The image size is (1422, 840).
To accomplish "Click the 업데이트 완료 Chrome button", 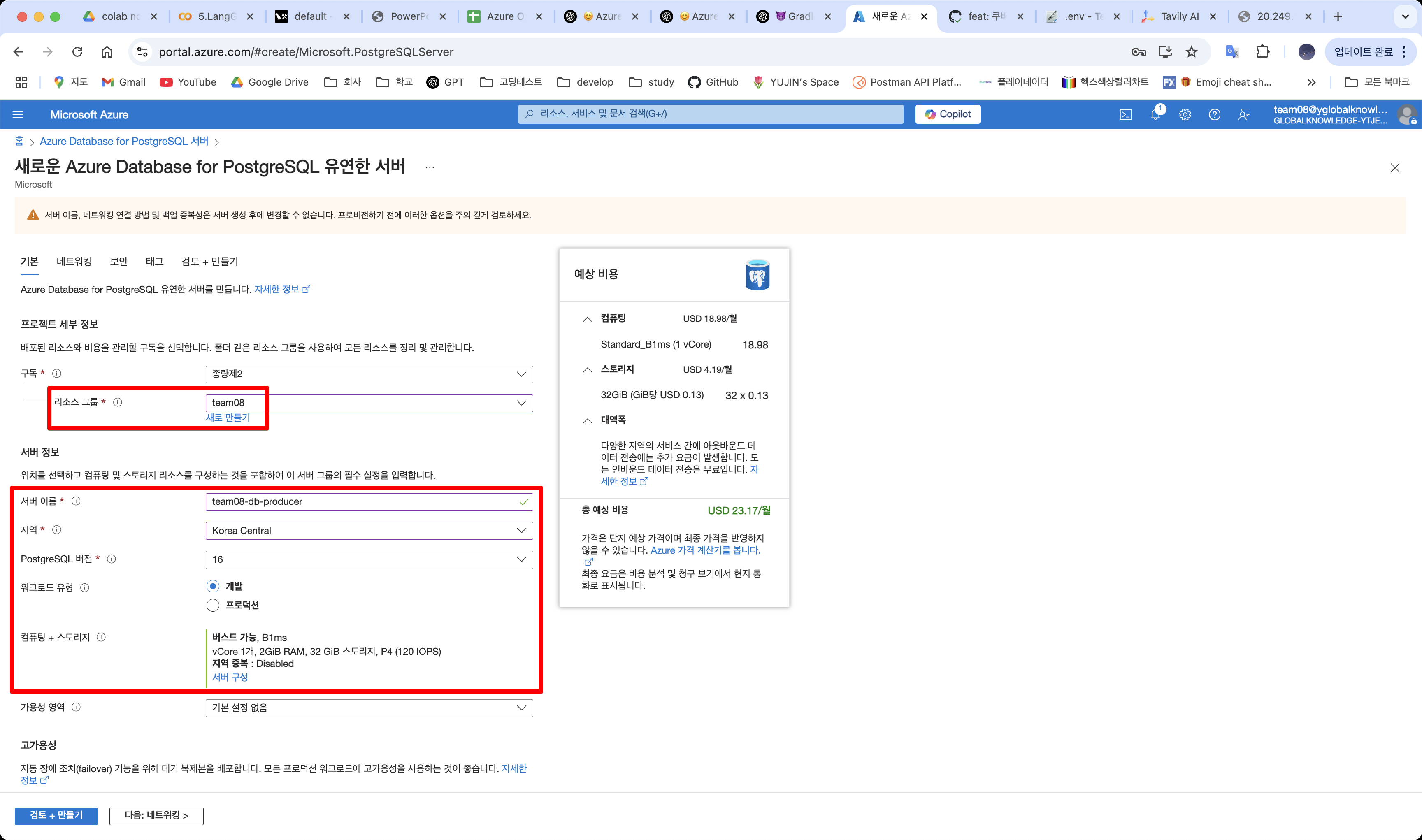I will click(x=1370, y=52).
